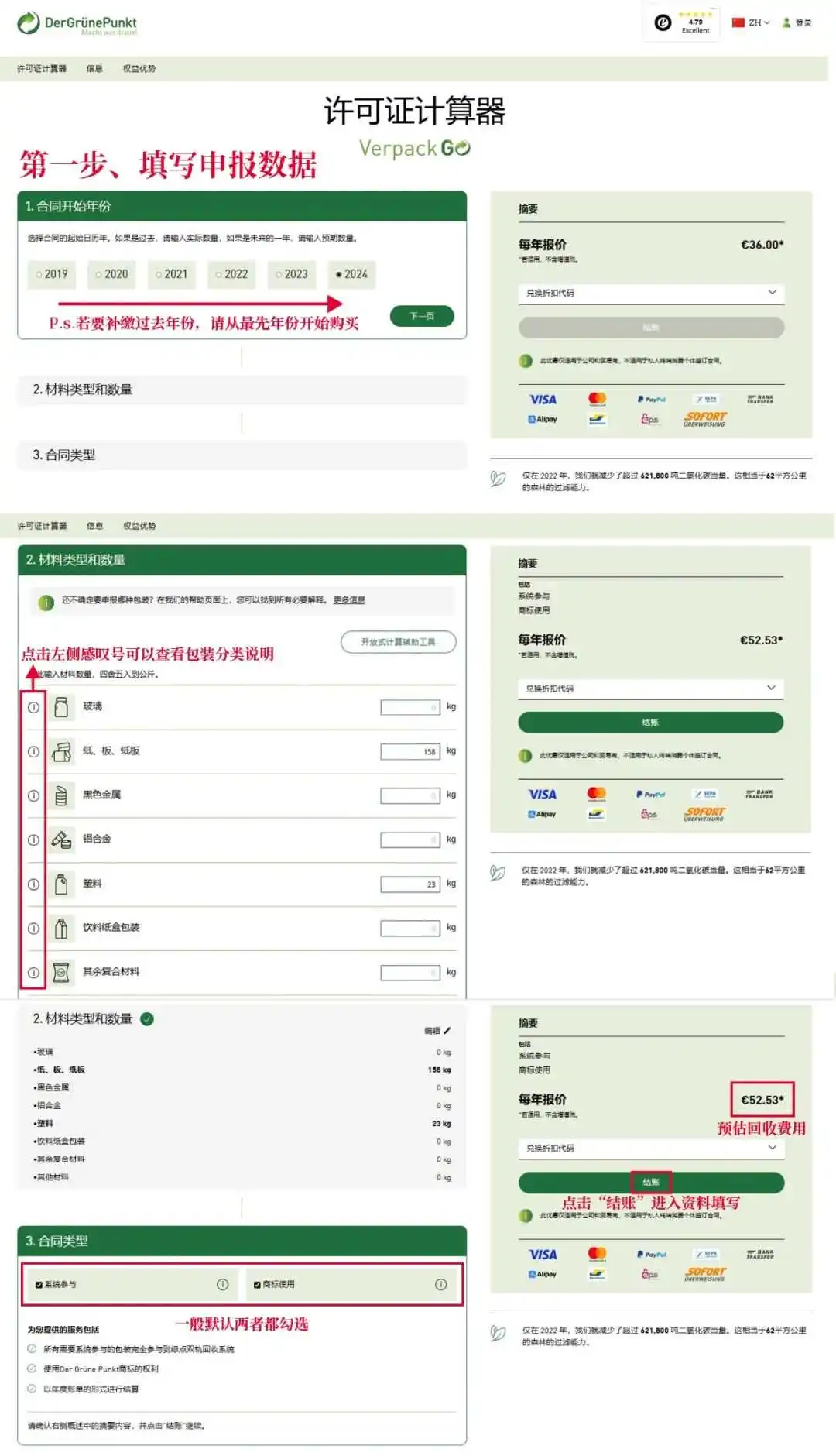The width and height of the screenshot is (836, 1456).
Task: Click the 开放式计算辅助工具 button
Action: pos(398,642)
